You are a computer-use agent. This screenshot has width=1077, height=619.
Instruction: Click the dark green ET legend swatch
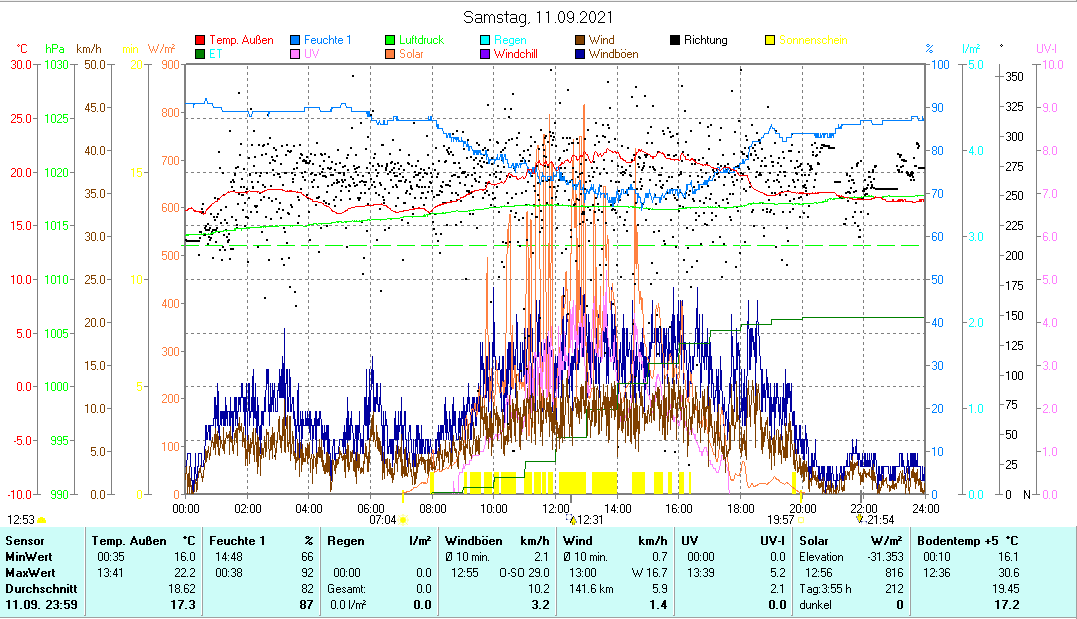(200, 54)
